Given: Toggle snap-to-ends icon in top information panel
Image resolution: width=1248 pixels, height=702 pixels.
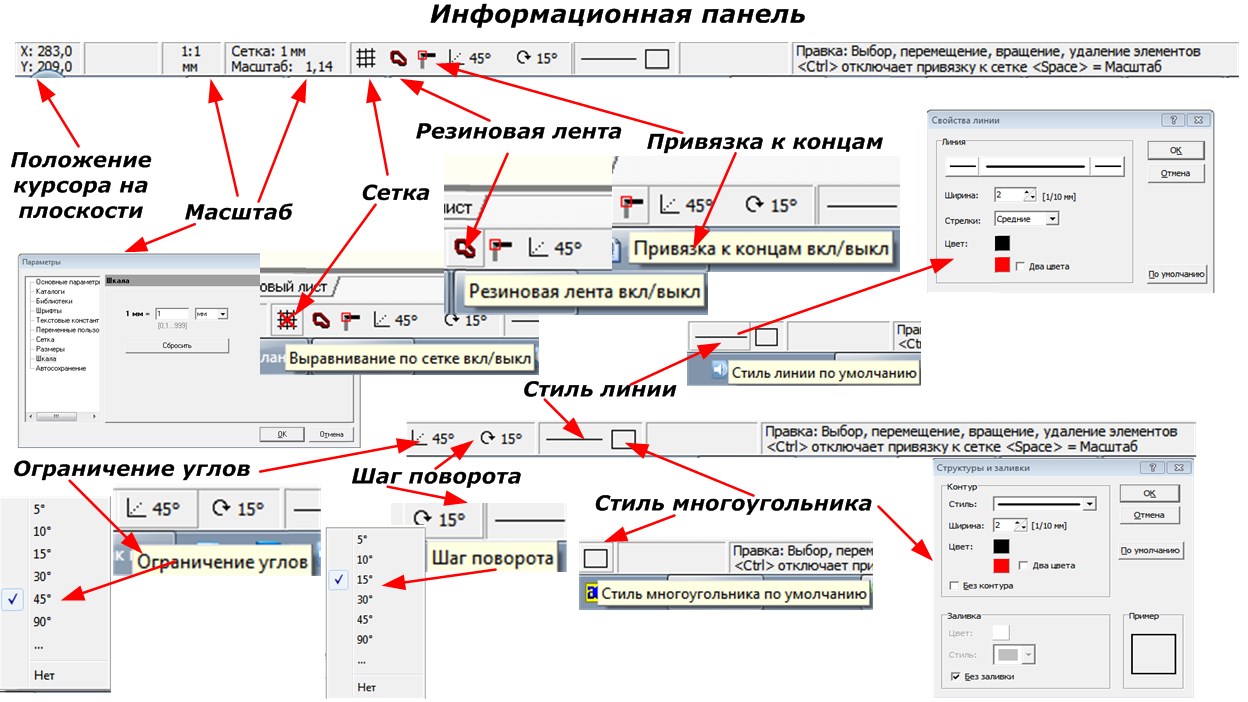Looking at the screenshot, I should pyautogui.click(x=427, y=58).
